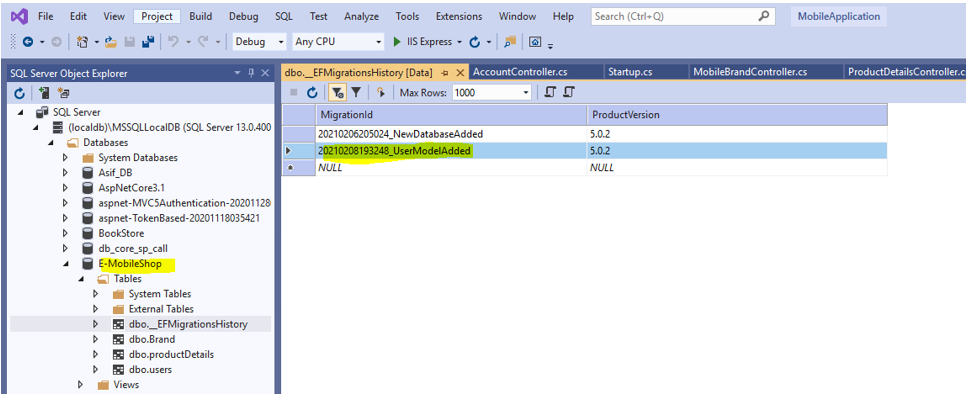The image size is (967, 394).
Task: Expand the Asif_DB database node
Action: (x=66, y=173)
